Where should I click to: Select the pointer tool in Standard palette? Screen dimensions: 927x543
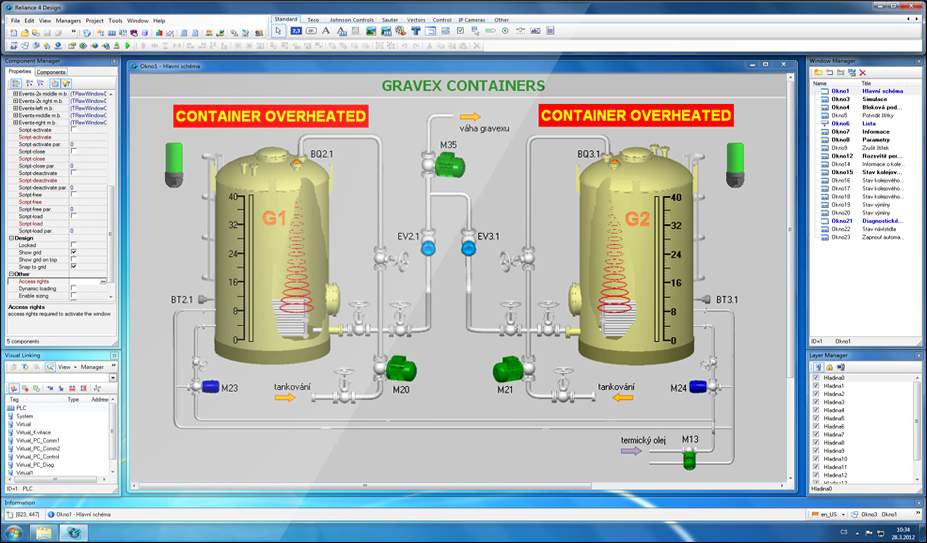click(279, 31)
